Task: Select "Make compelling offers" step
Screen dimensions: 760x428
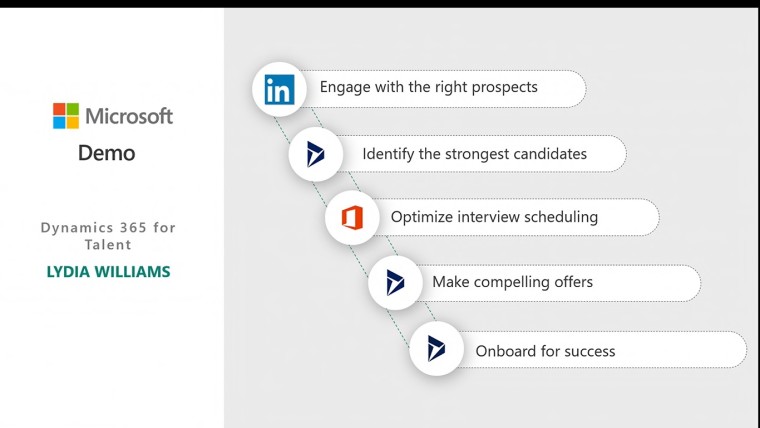Action: [x=512, y=283]
